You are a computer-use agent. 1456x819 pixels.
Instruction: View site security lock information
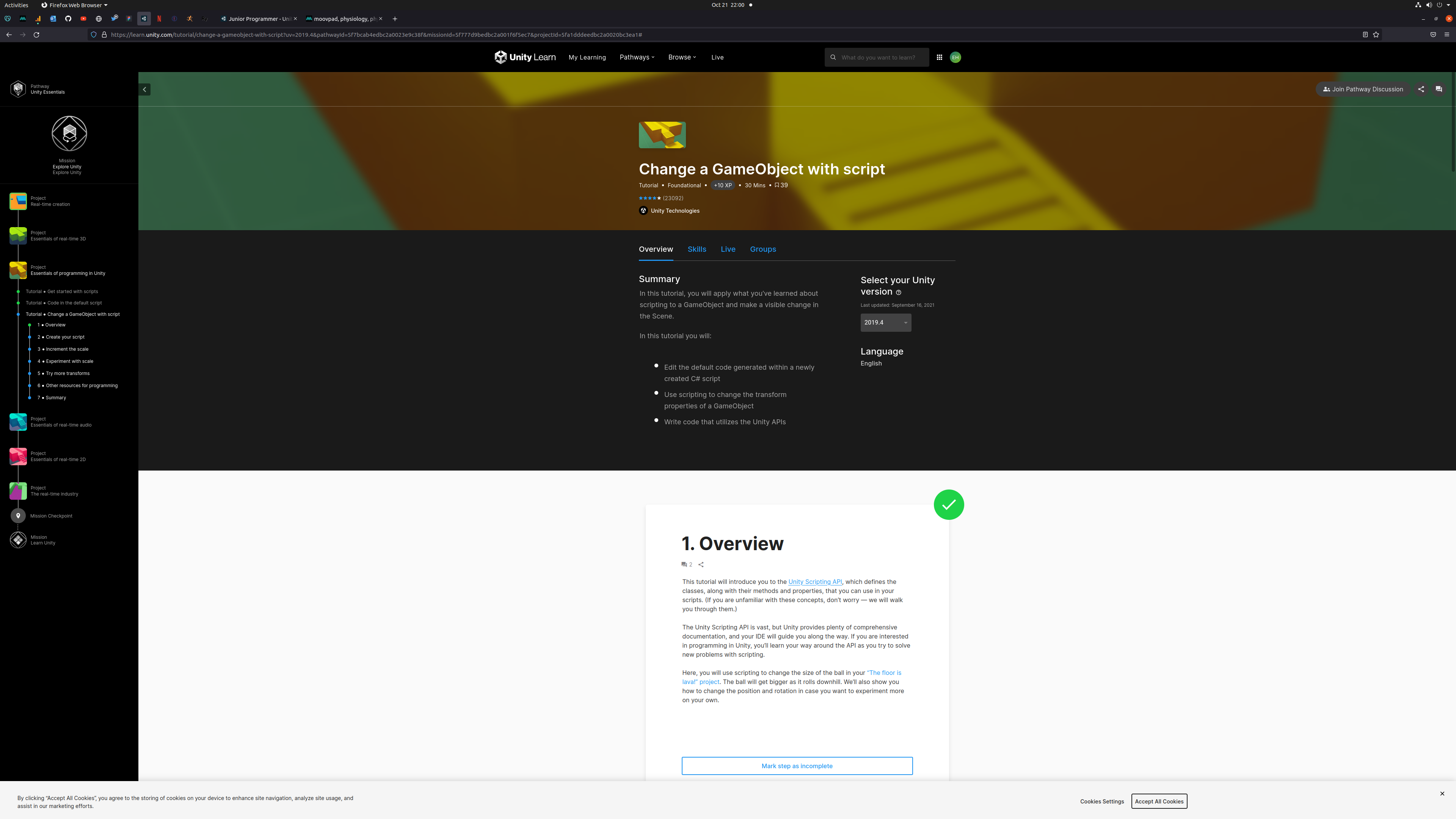pos(104,35)
